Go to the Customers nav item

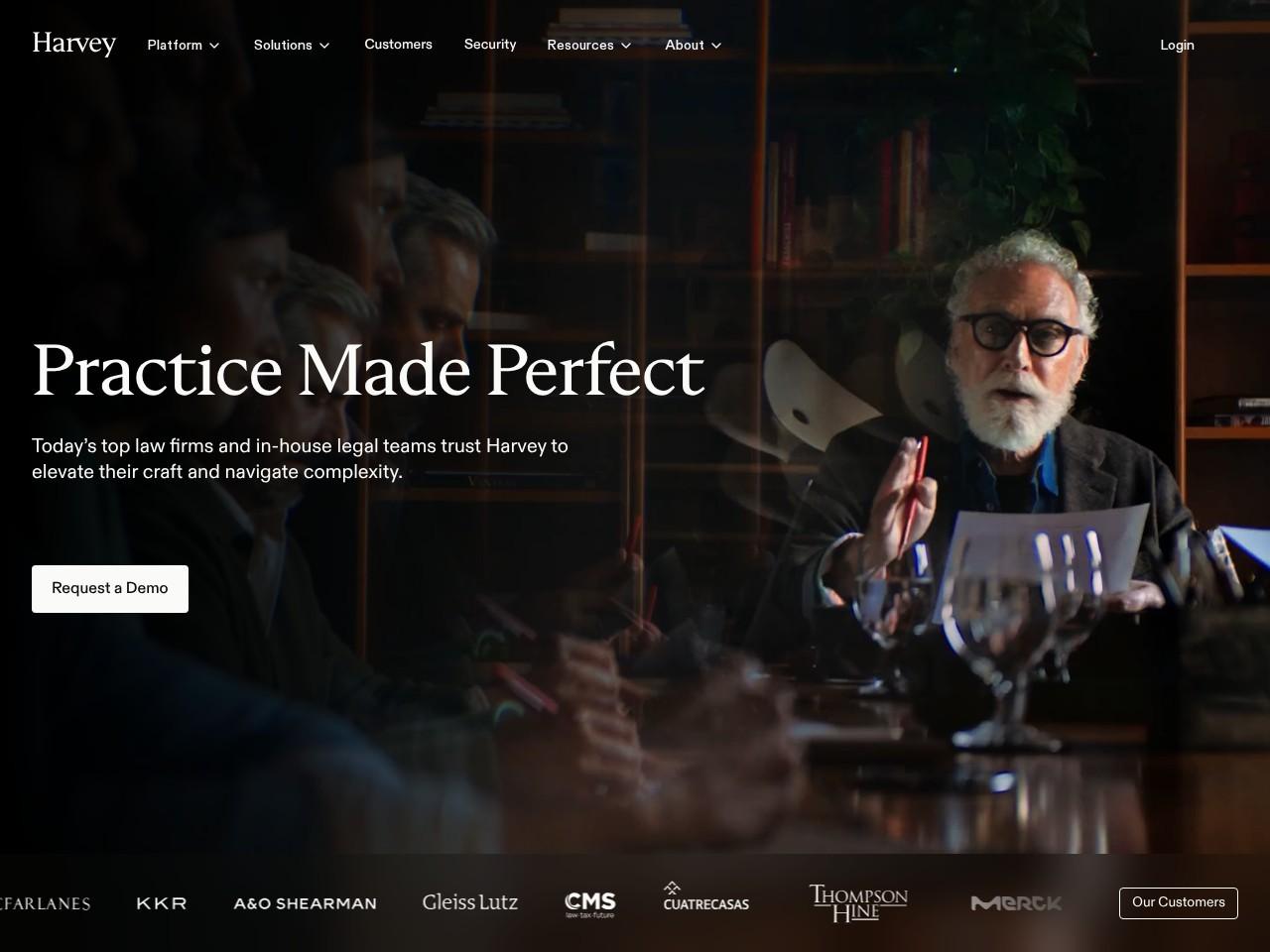point(398,45)
